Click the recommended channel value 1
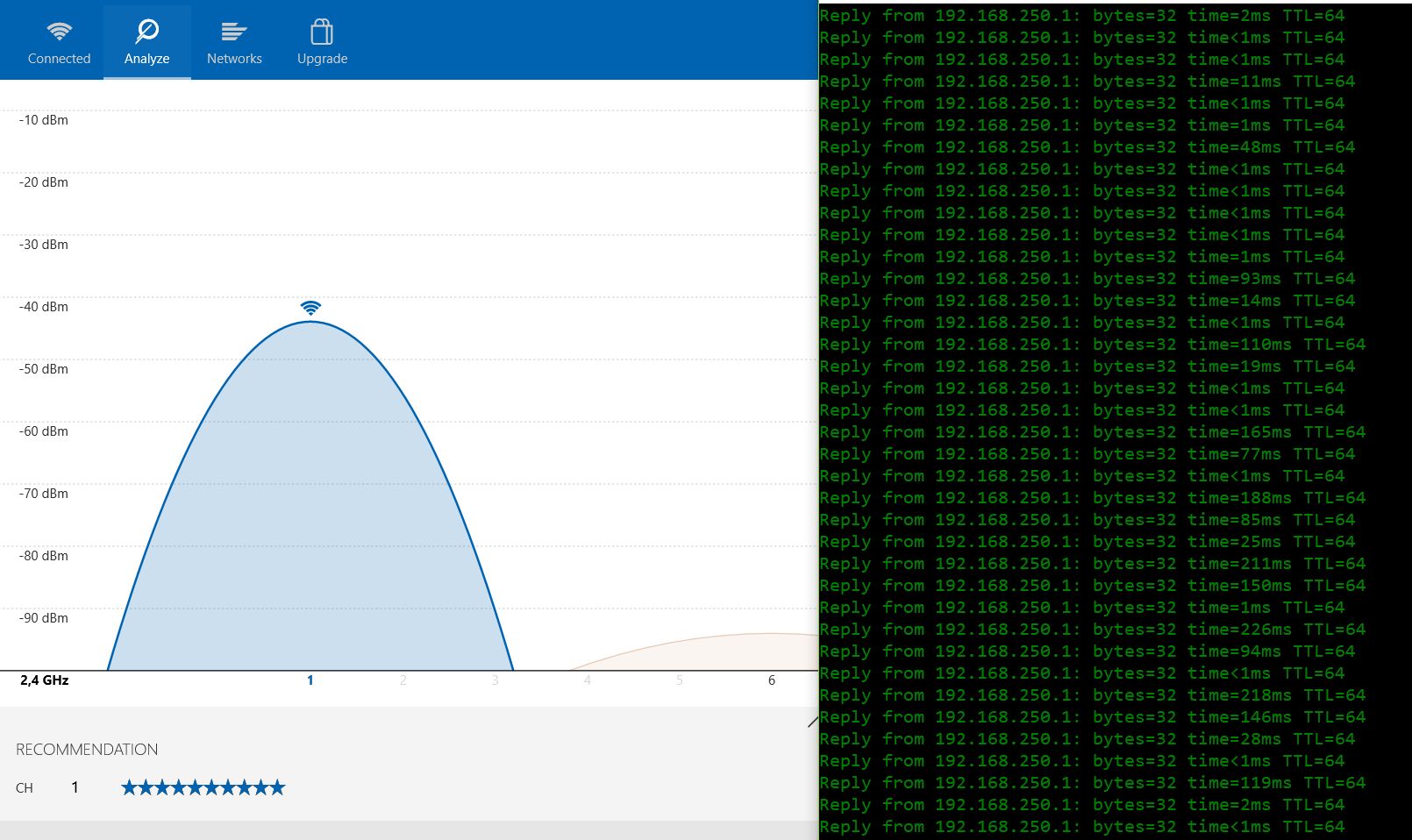Viewport: 1412px width, 840px height. click(75, 787)
